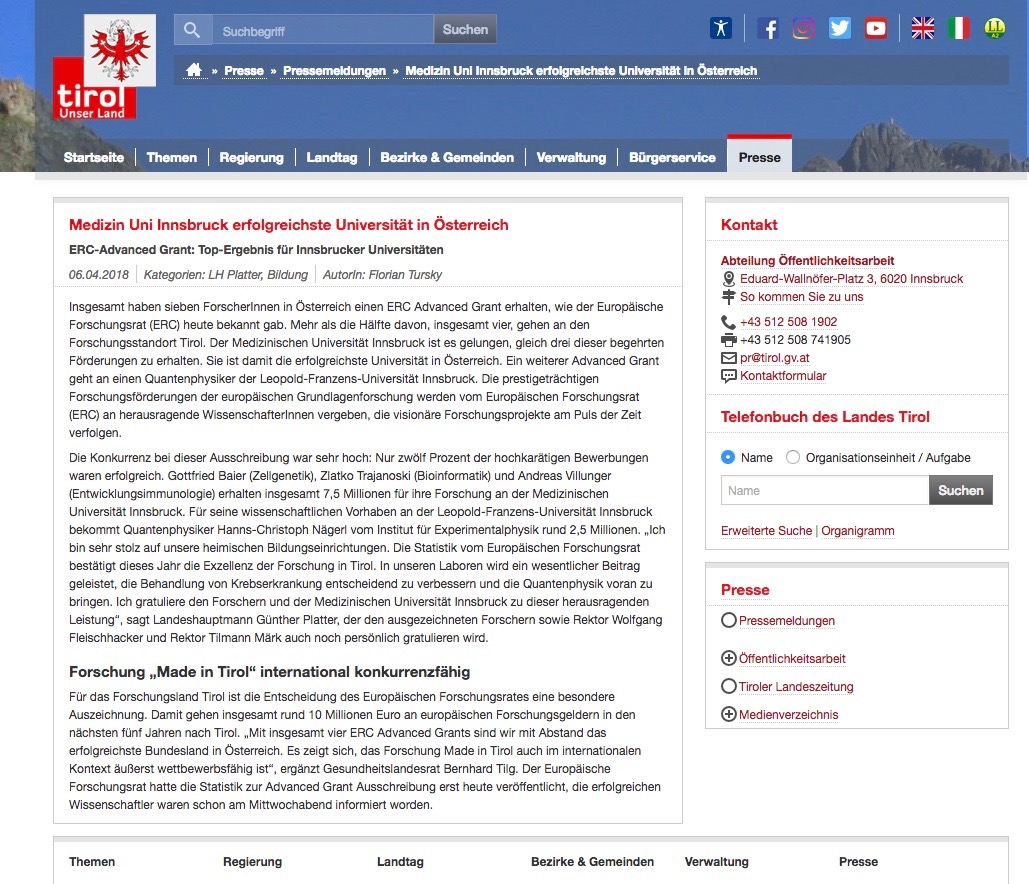Open the Instagram profile icon
This screenshot has height=884, width=1029.
[x=803, y=28]
